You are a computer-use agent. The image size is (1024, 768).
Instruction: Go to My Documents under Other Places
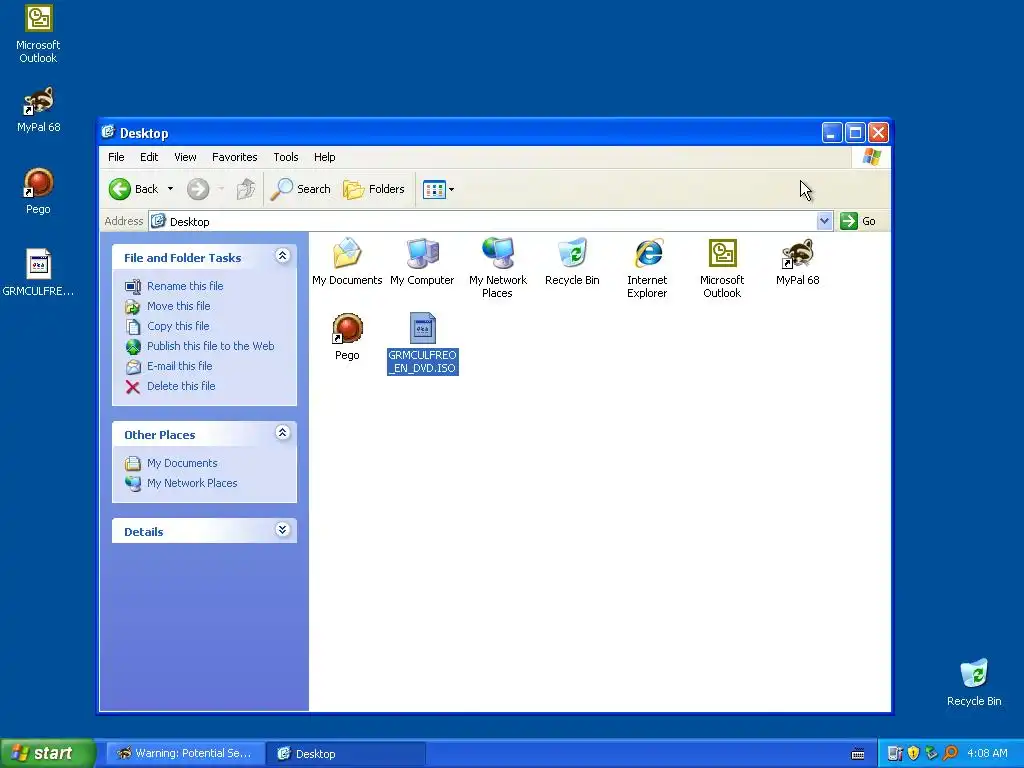(182, 463)
